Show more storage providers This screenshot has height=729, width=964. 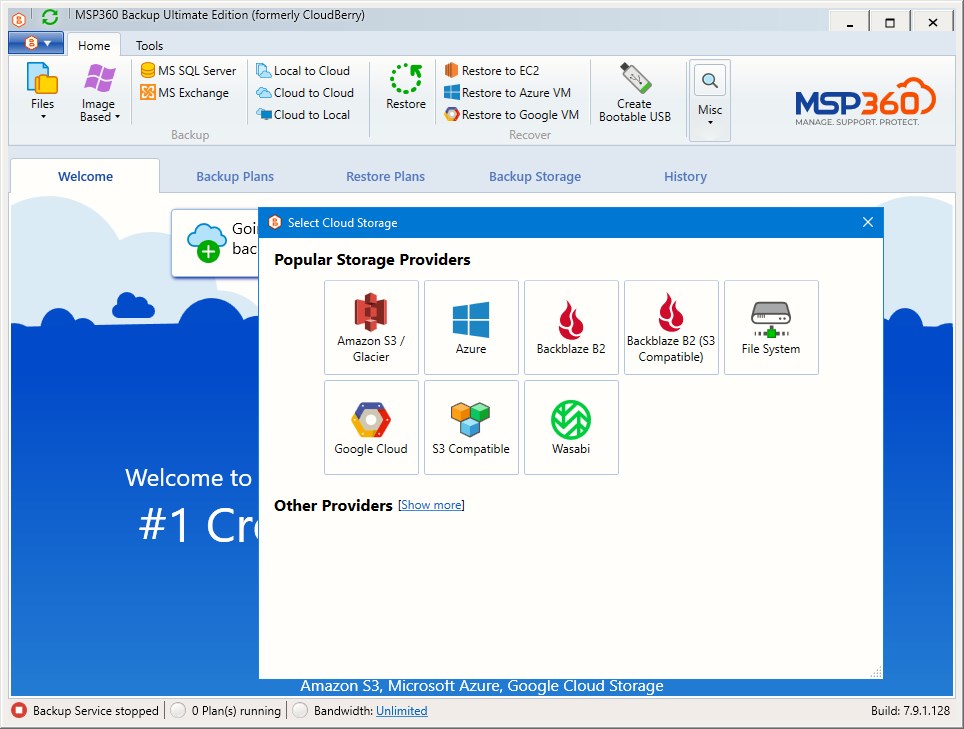(x=432, y=505)
